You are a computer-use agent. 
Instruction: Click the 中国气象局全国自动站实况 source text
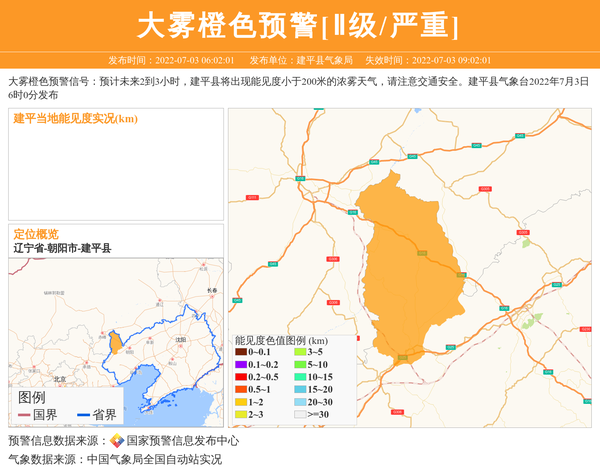pyautogui.click(x=154, y=460)
